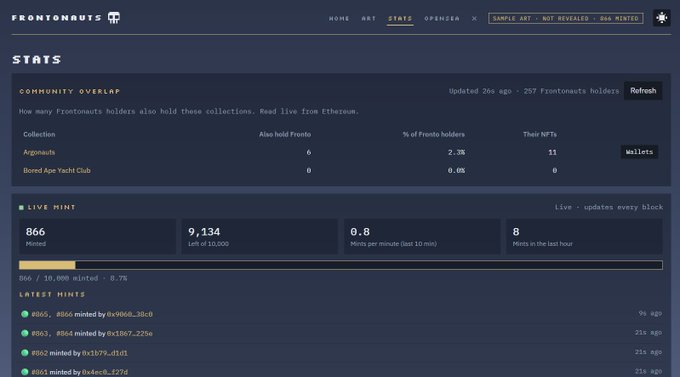Click green status dot for #865 mint
The height and width of the screenshot is (377, 680).
(25, 314)
